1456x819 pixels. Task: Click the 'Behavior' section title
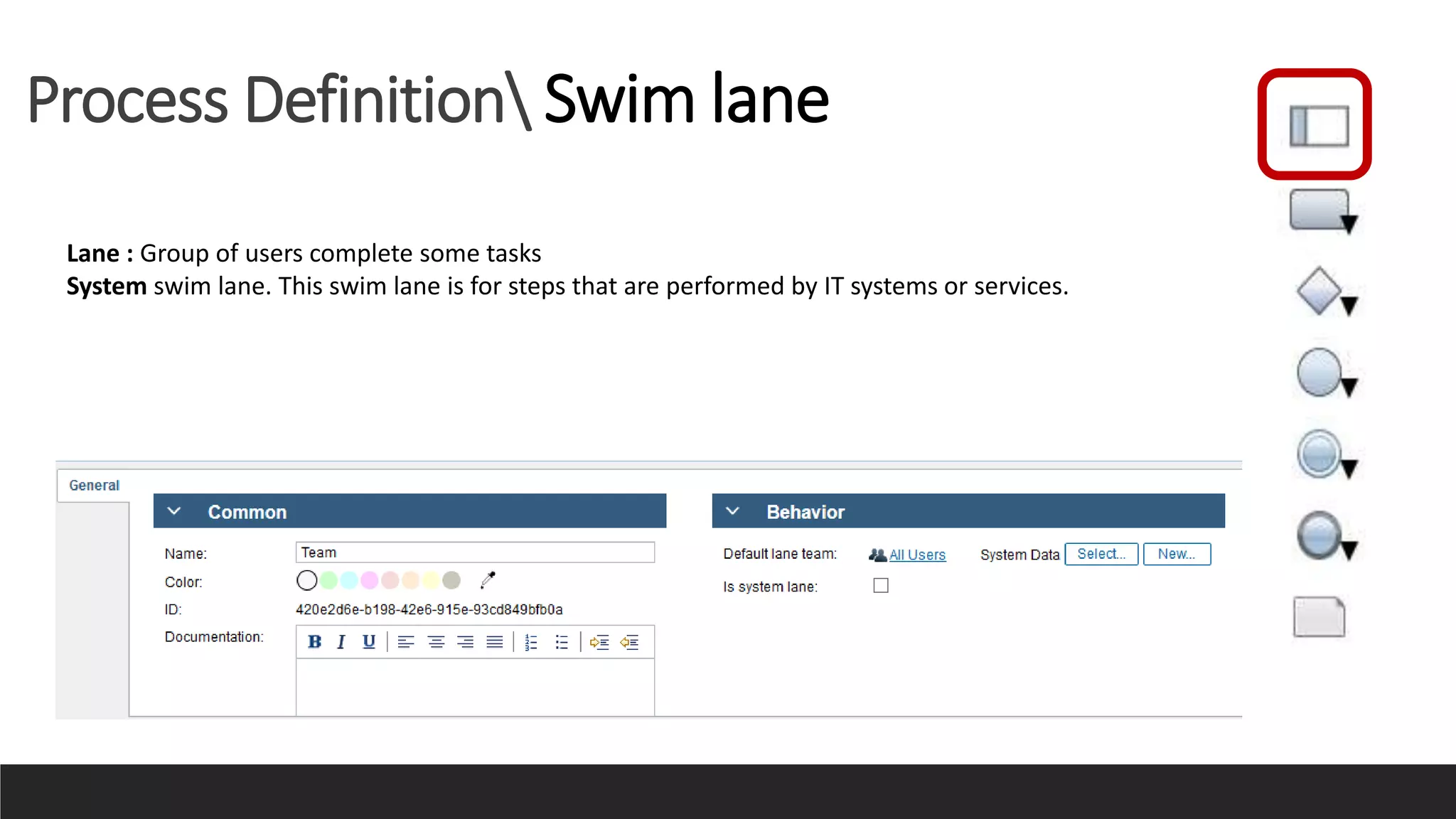click(805, 512)
